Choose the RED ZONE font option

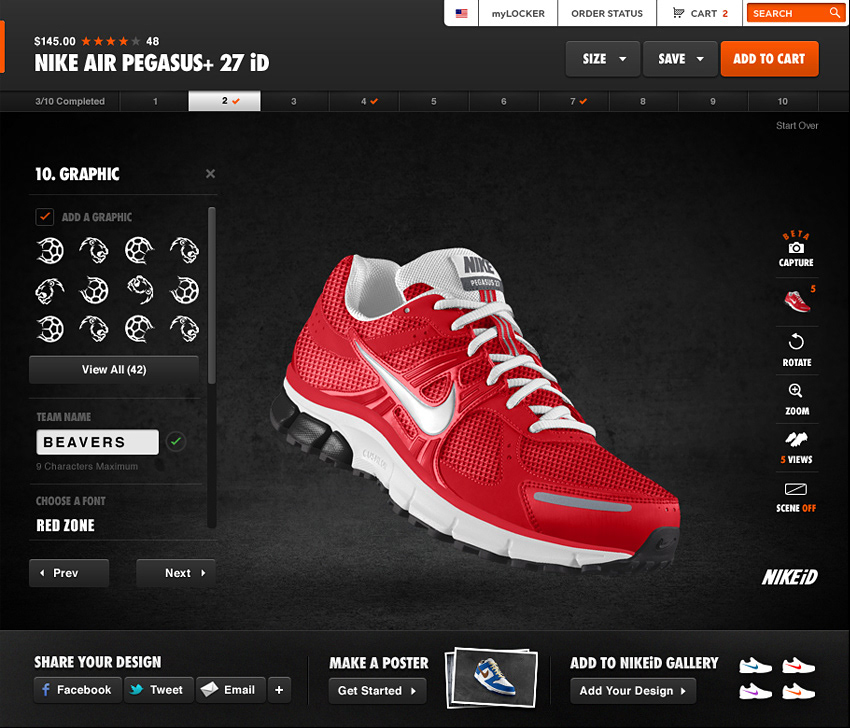[66, 525]
